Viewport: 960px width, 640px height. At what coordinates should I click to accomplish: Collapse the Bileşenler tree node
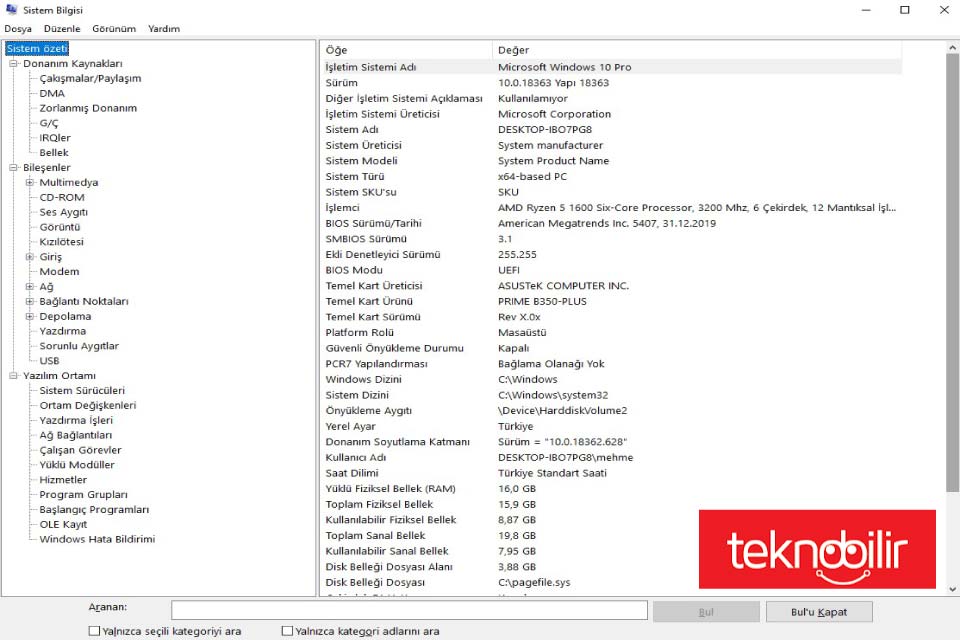pyautogui.click(x=13, y=167)
